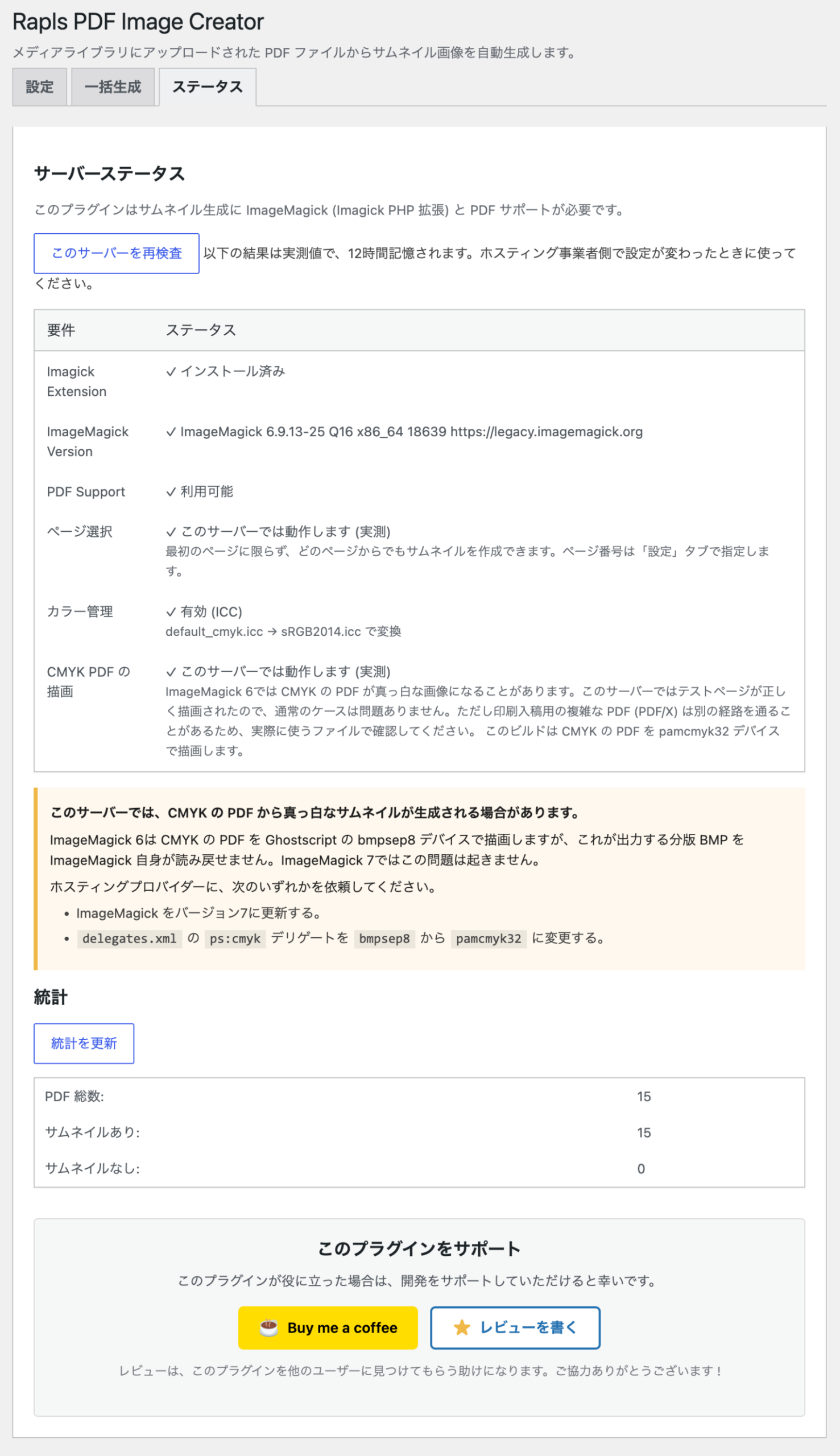Image resolution: width=840 pixels, height=1456 pixels.
Task: Click the default_cmyk.icc → sRGB2014.icc conversion text
Action: [x=283, y=632]
